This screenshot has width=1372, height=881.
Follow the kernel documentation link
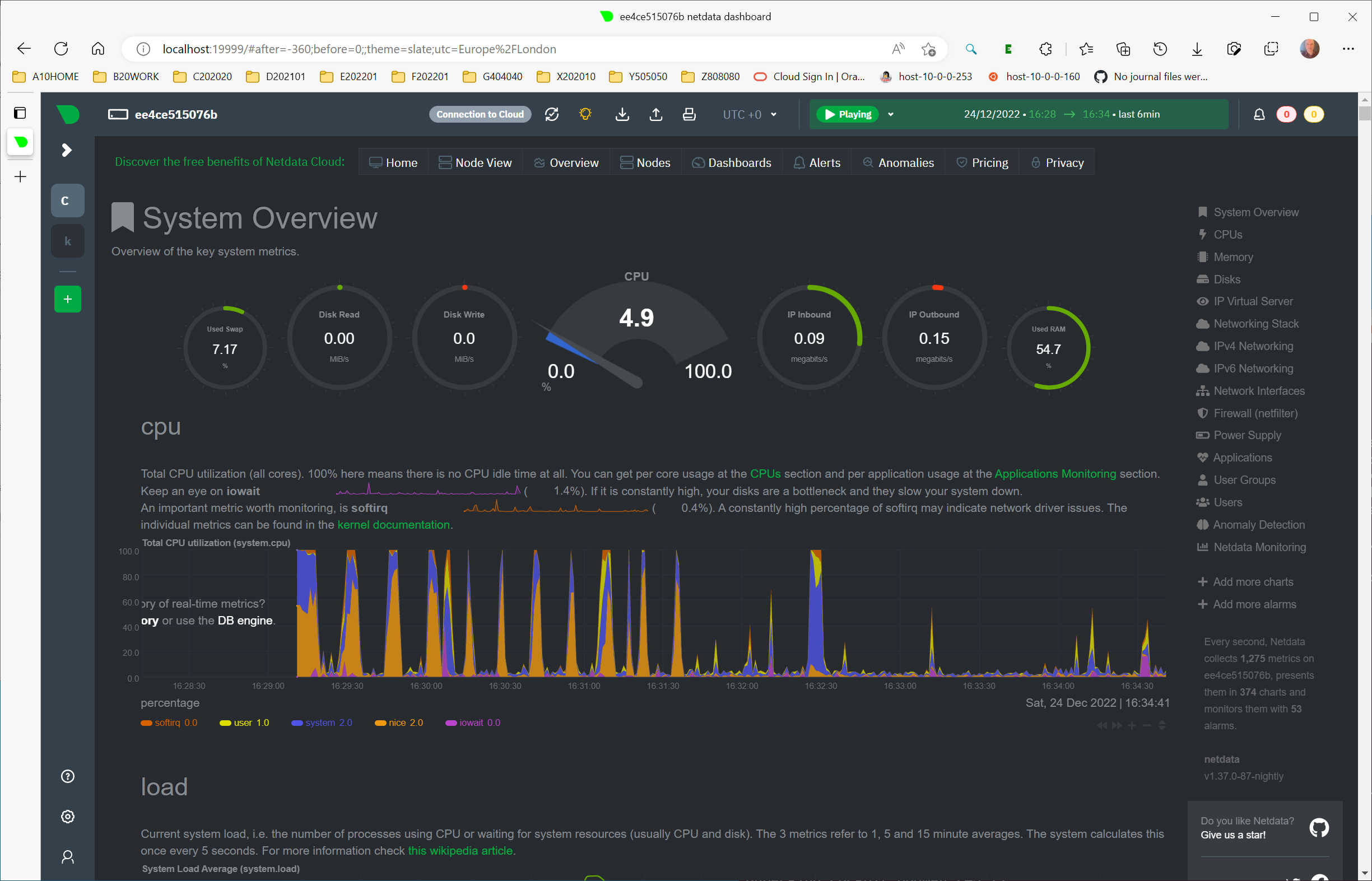click(x=393, y=525)
